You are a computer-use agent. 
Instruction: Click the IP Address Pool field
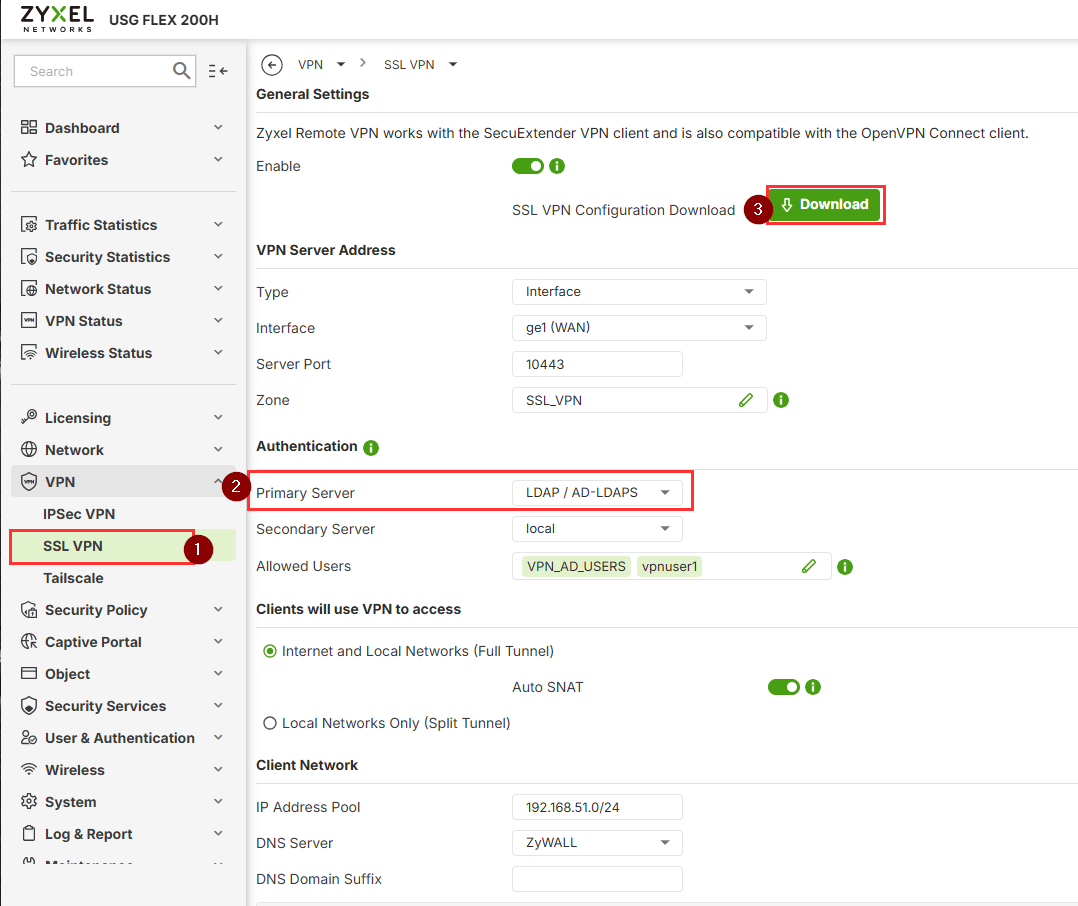(x=597, y=807)
